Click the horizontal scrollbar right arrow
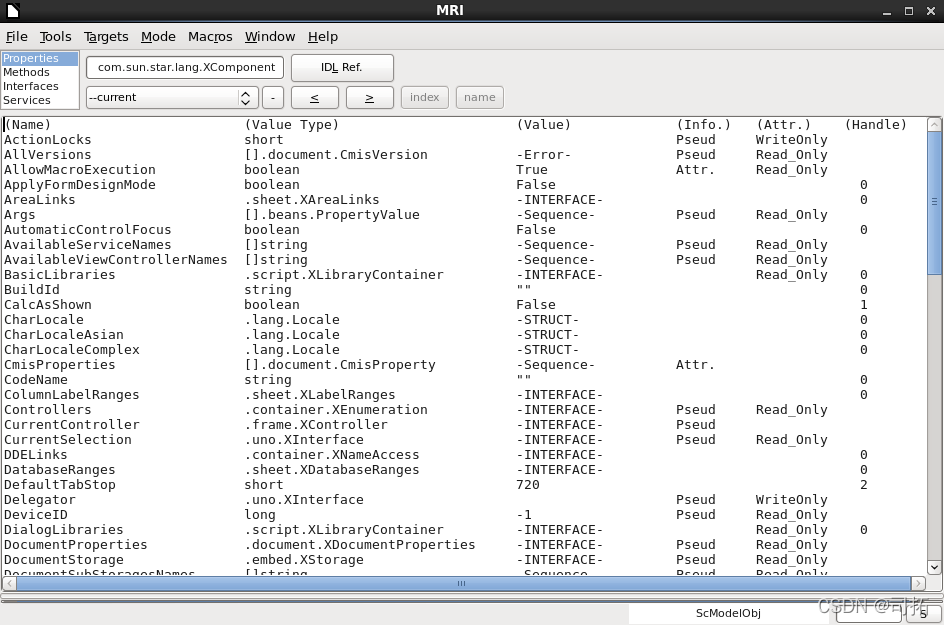The width and height of the screenshot is (944, 625). click(918, 583)
